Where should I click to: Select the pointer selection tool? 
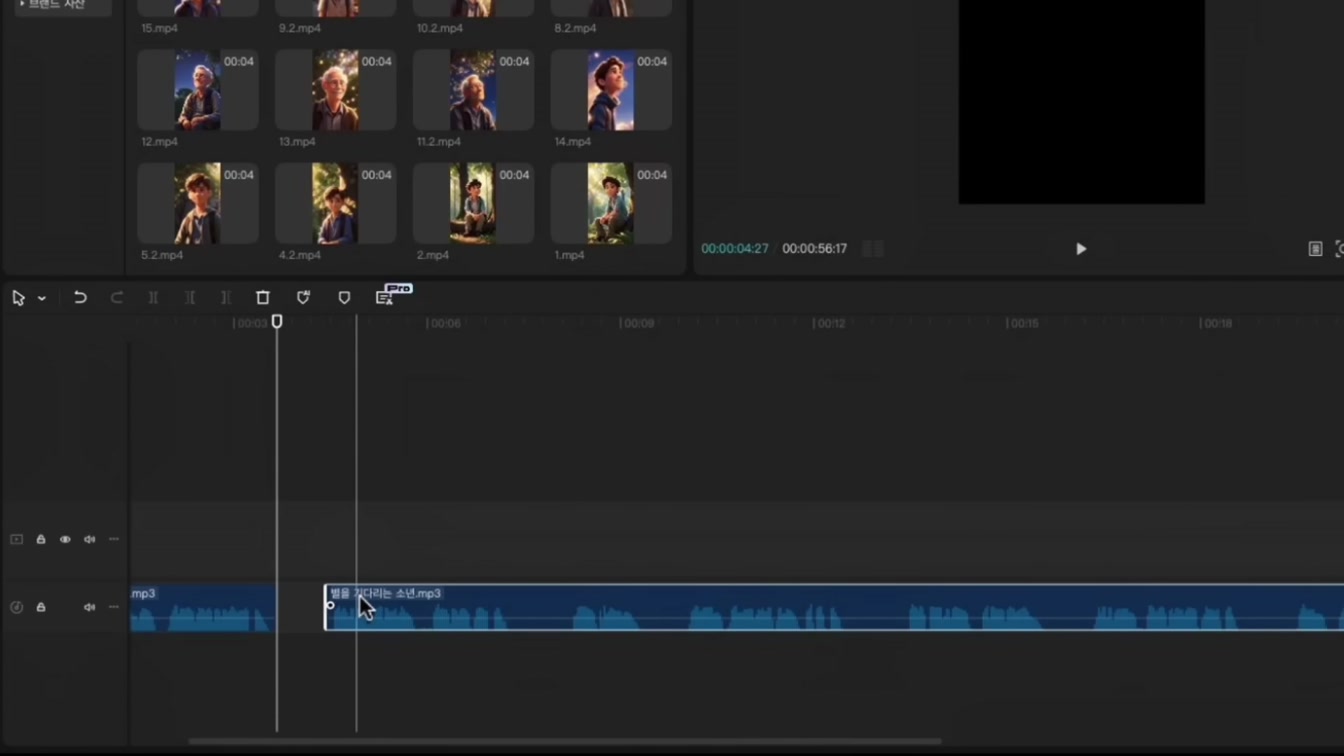18,298
